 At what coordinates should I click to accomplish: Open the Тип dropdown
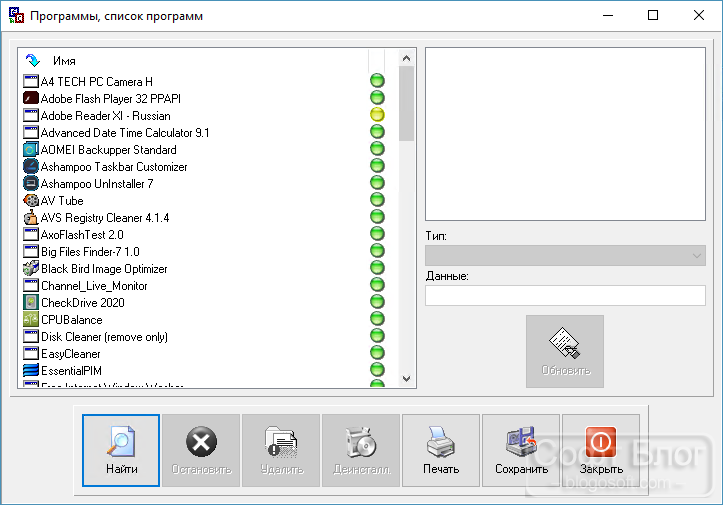tap(565, 255)
